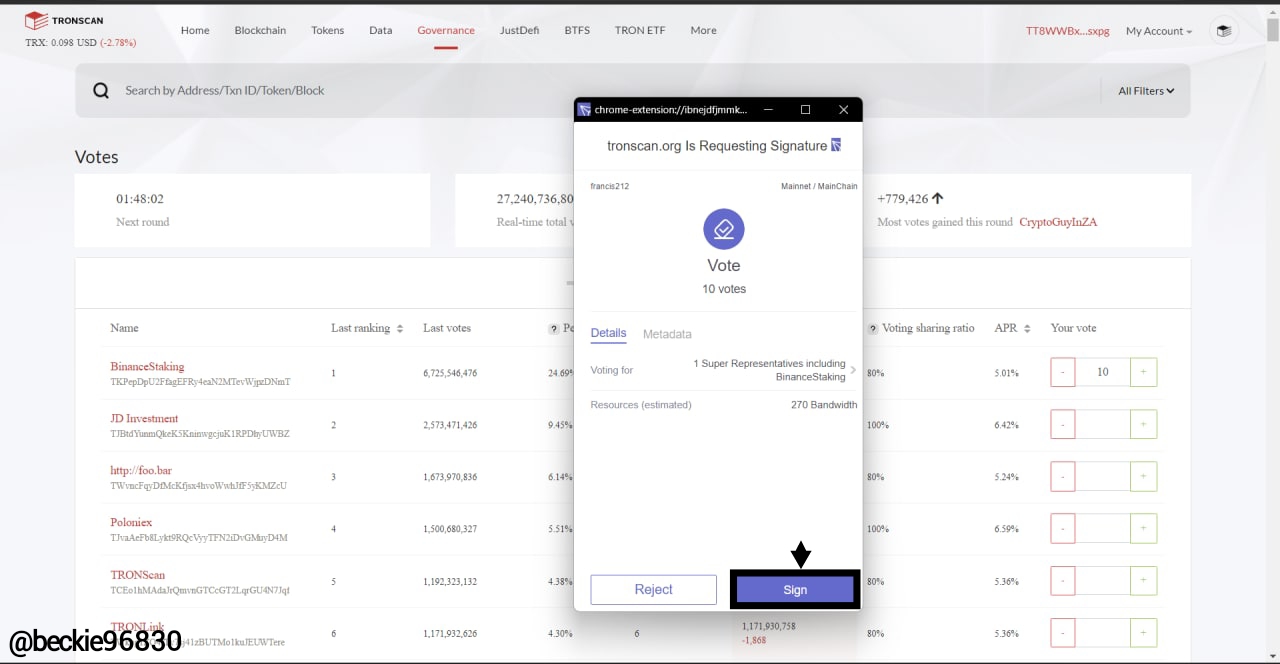Click the TRONSCAN logo
The height and width of the screenshot is (664, 1280).
[x=64, y=20]
